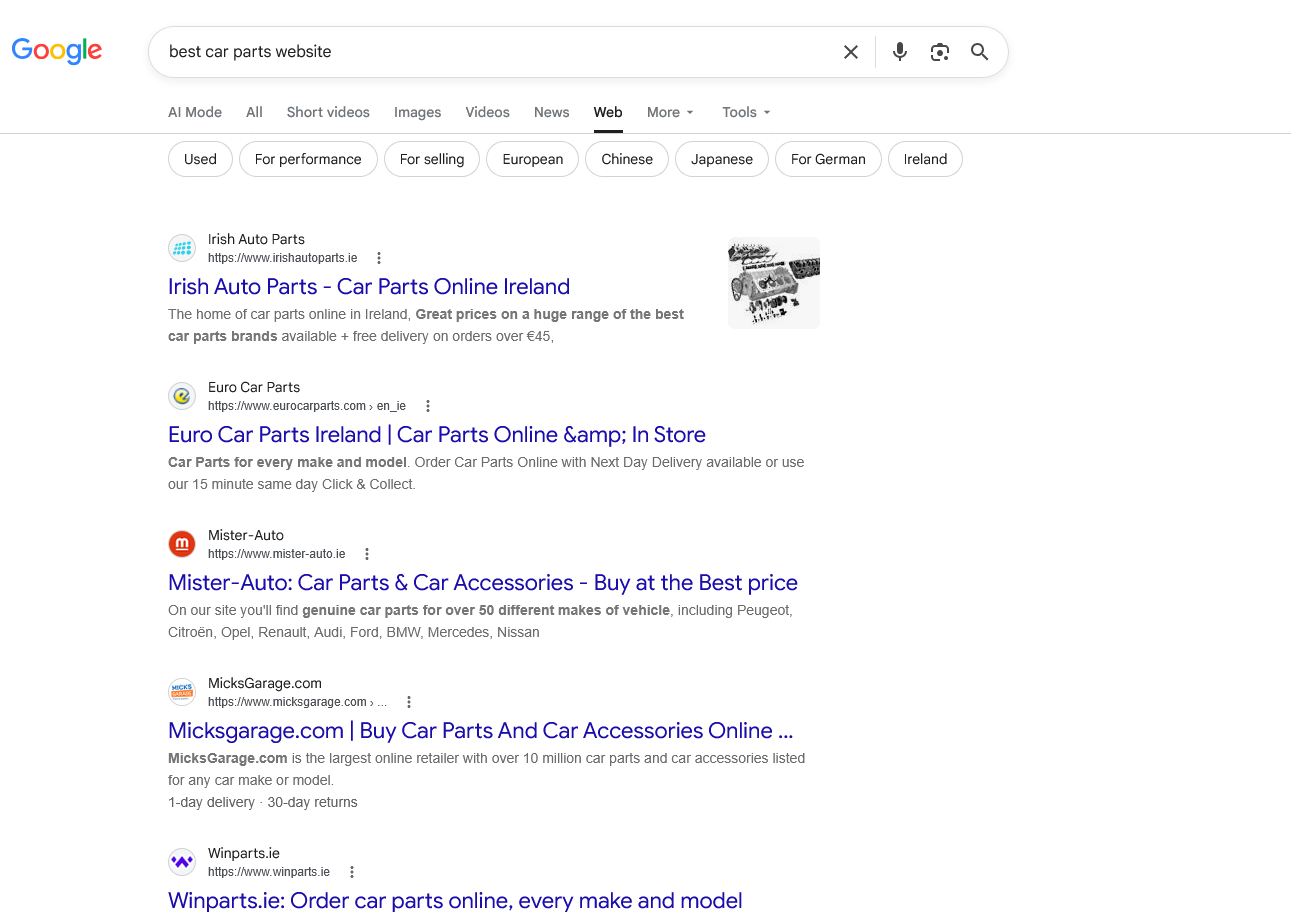Click the https://www.winparts.ie URL text

[x=269, y=872]
